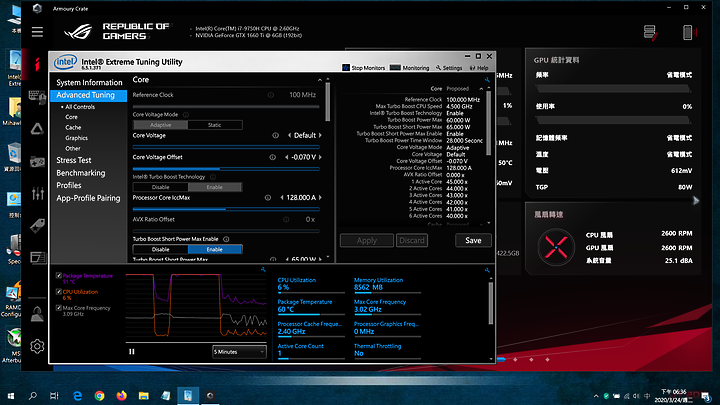Open Profiles section
720x405 pixels.
pos(69,186)
